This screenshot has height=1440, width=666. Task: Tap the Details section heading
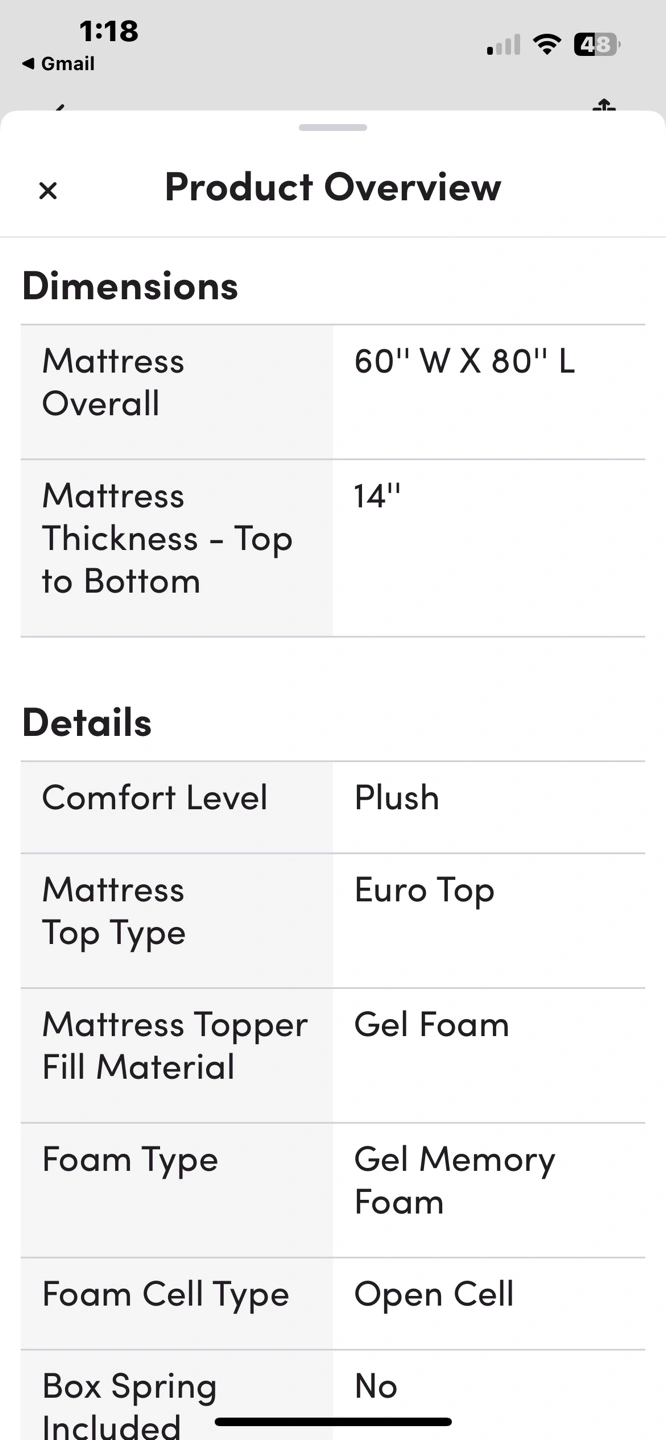click(x=87, y=722)
